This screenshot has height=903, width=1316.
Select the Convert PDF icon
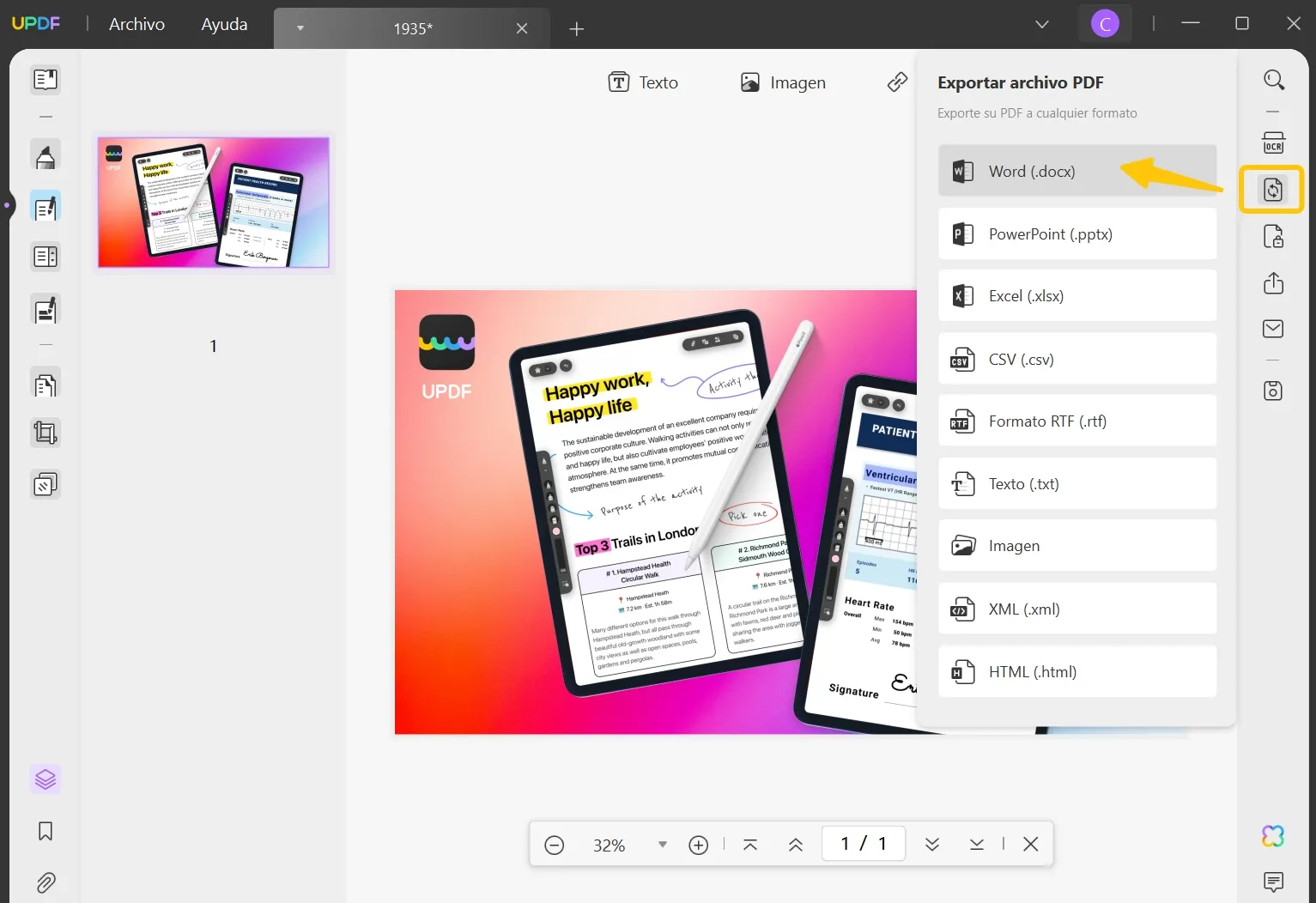click(1273, 190)
